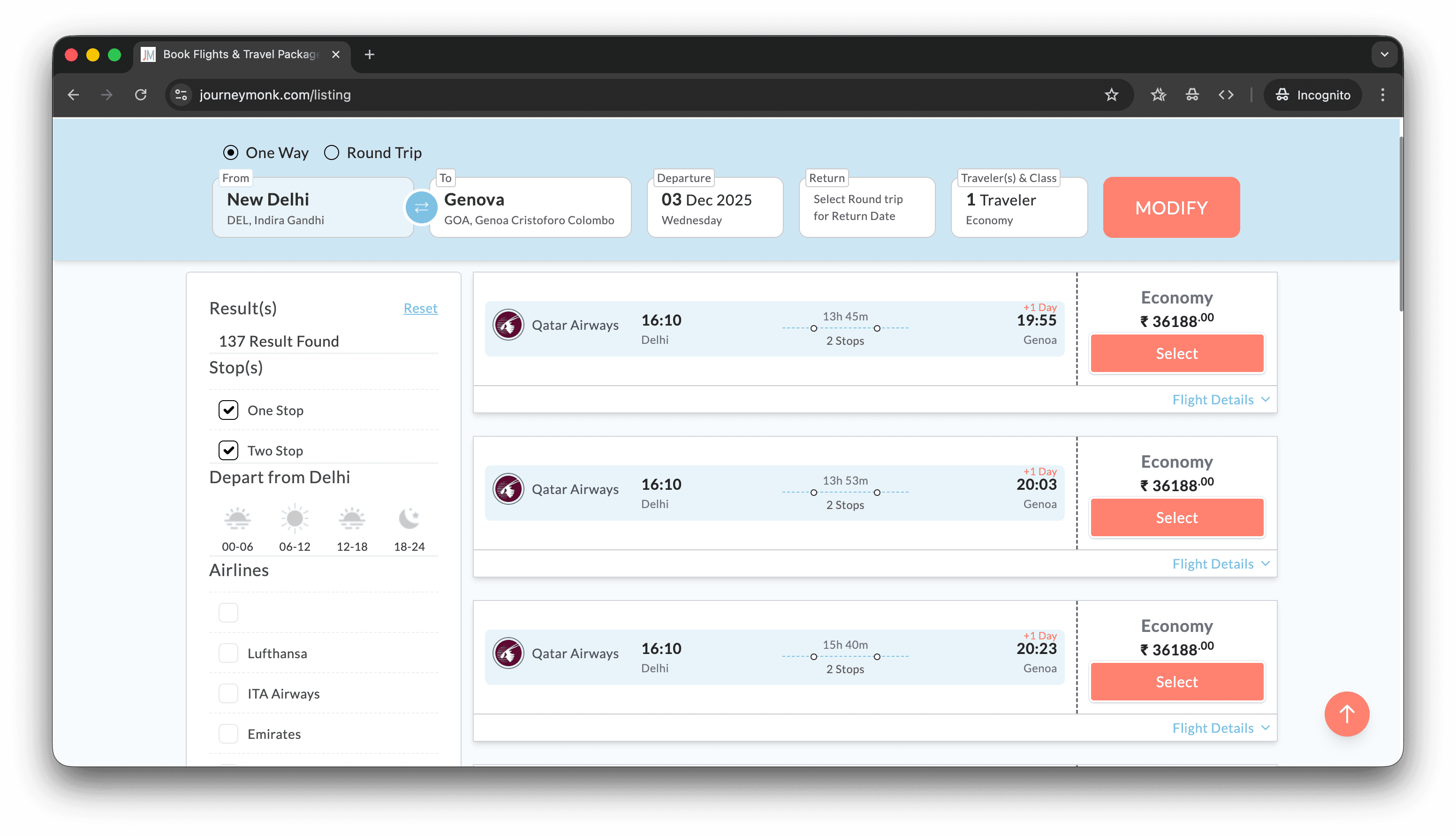This screenshot has height=836, width=1456.
Task: Select the 12-18 afternoon departure icon
Action: coord(352,519)
